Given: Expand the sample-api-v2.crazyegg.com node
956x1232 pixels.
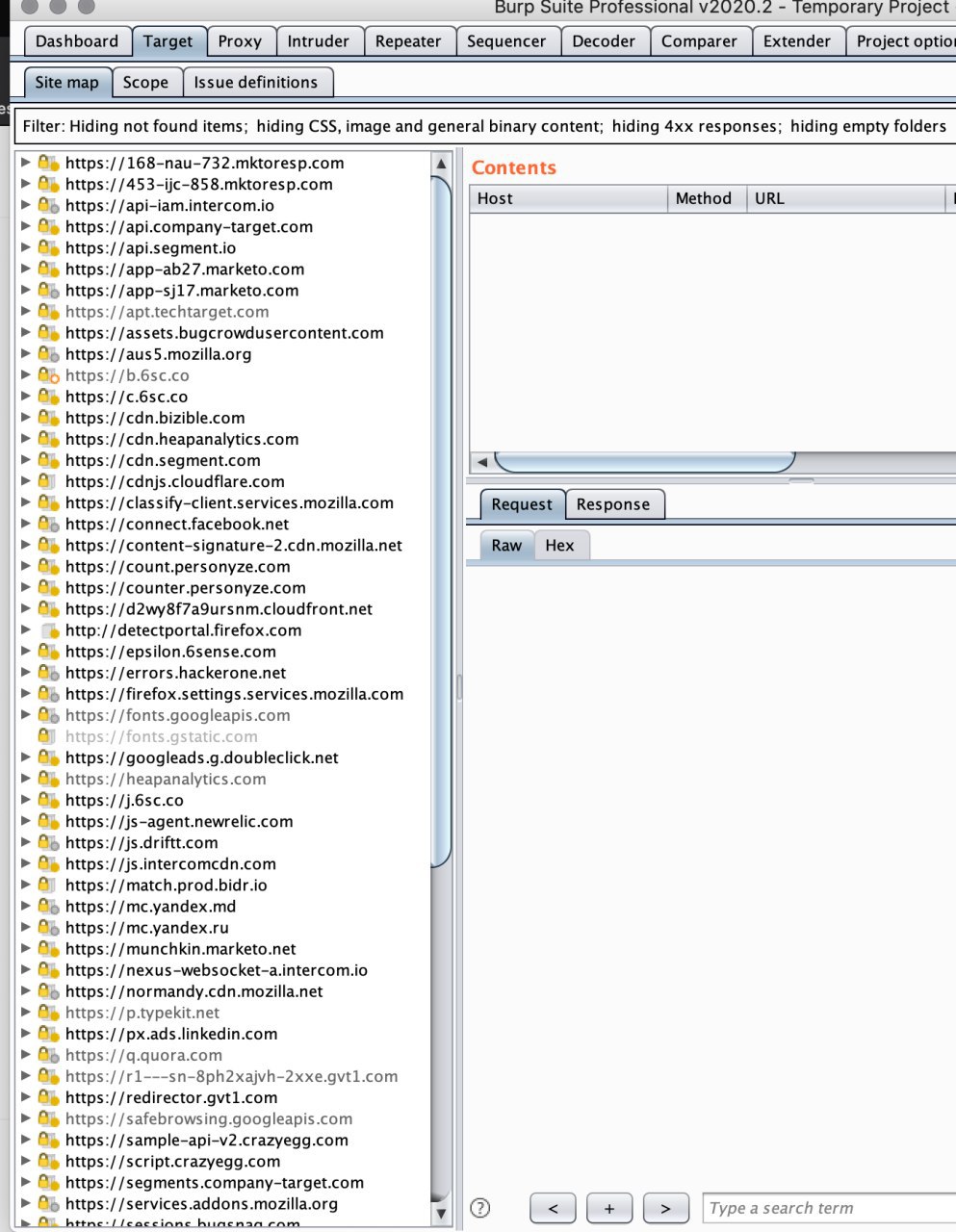Looking at the screenshot, I should point(26,1140).
